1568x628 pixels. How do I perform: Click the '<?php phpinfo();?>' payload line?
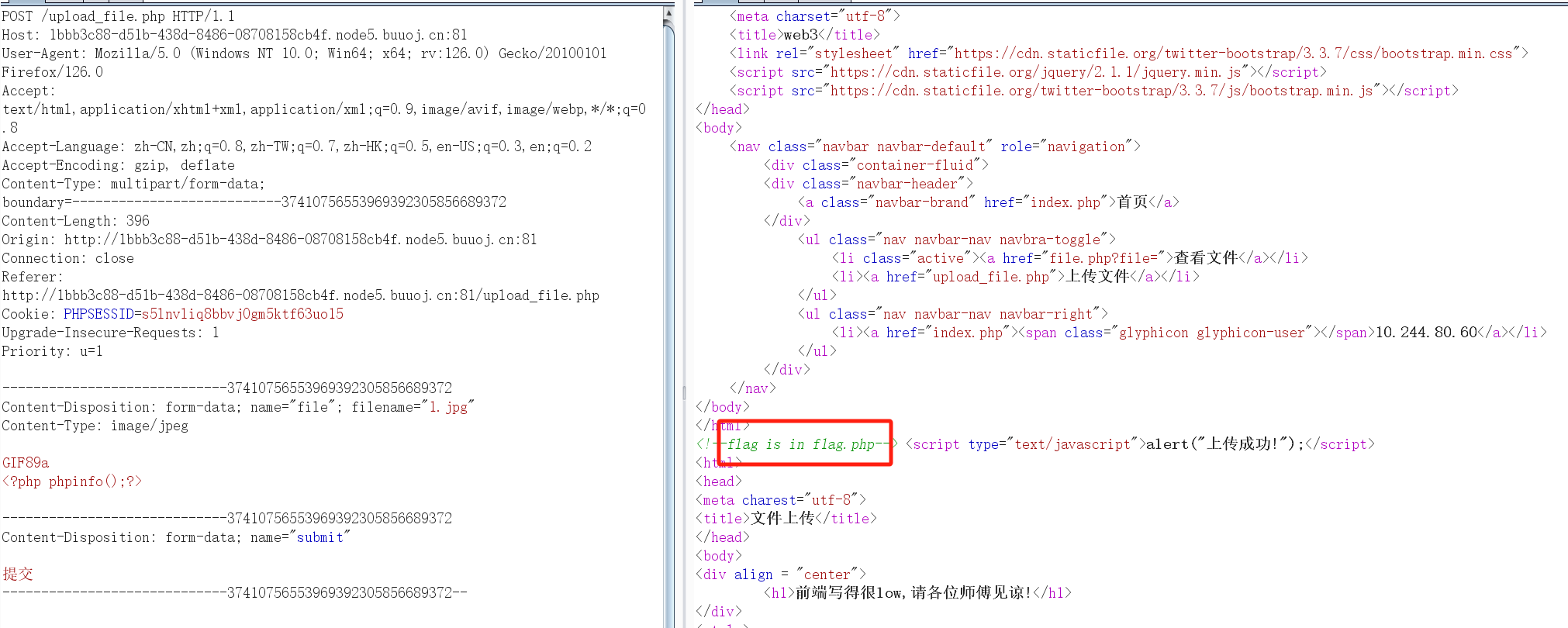71,481
